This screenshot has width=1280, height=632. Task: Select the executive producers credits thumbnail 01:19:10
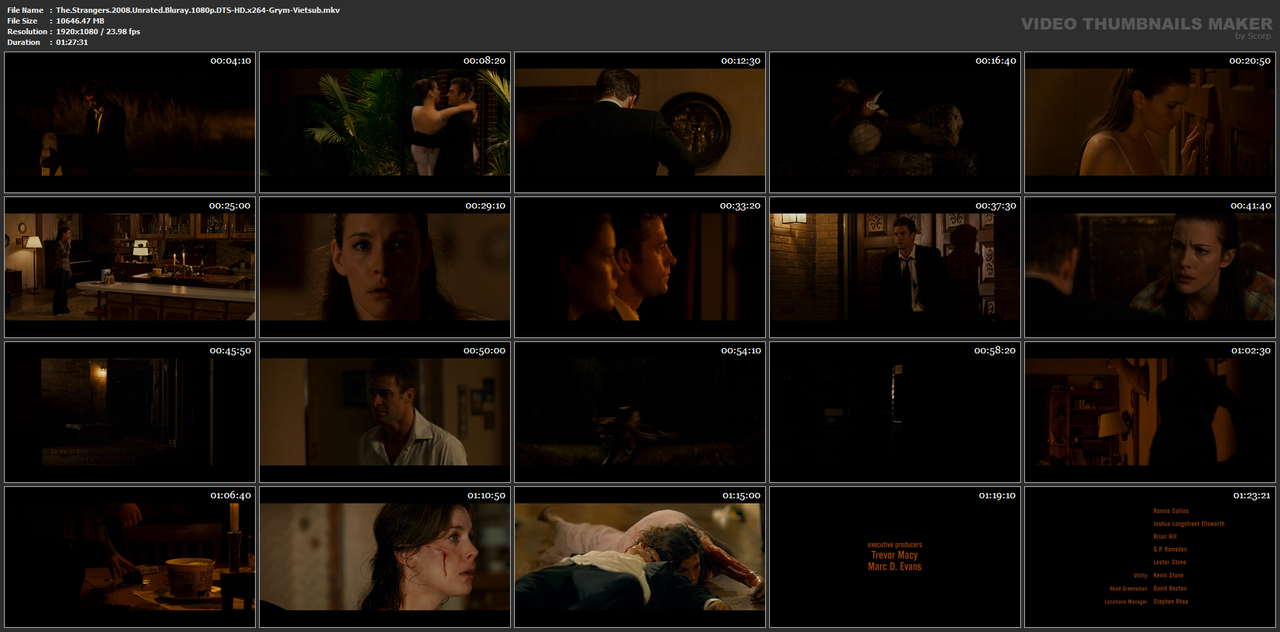point(895,557)
